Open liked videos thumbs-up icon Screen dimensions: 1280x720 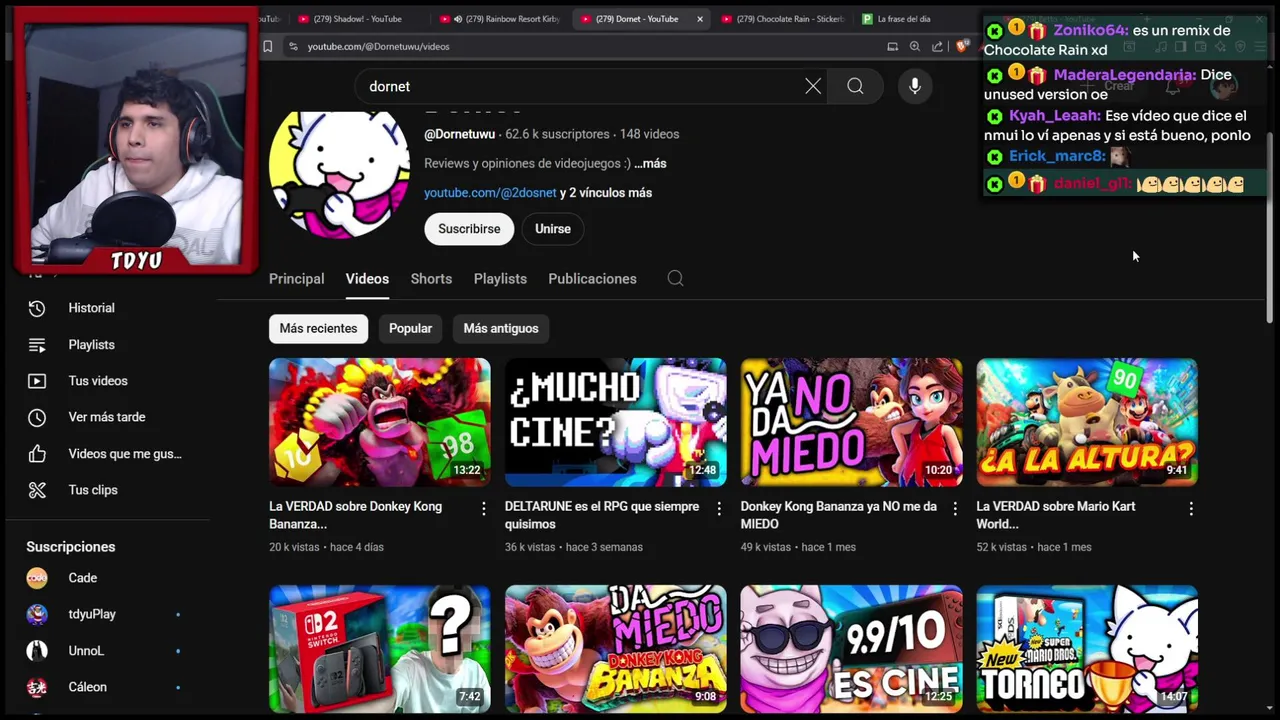point(37,454)
